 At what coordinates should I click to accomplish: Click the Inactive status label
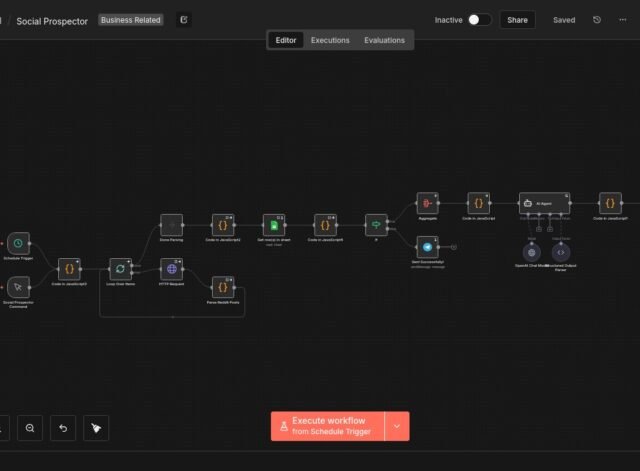pyautogui.click(x=448, y=20)
